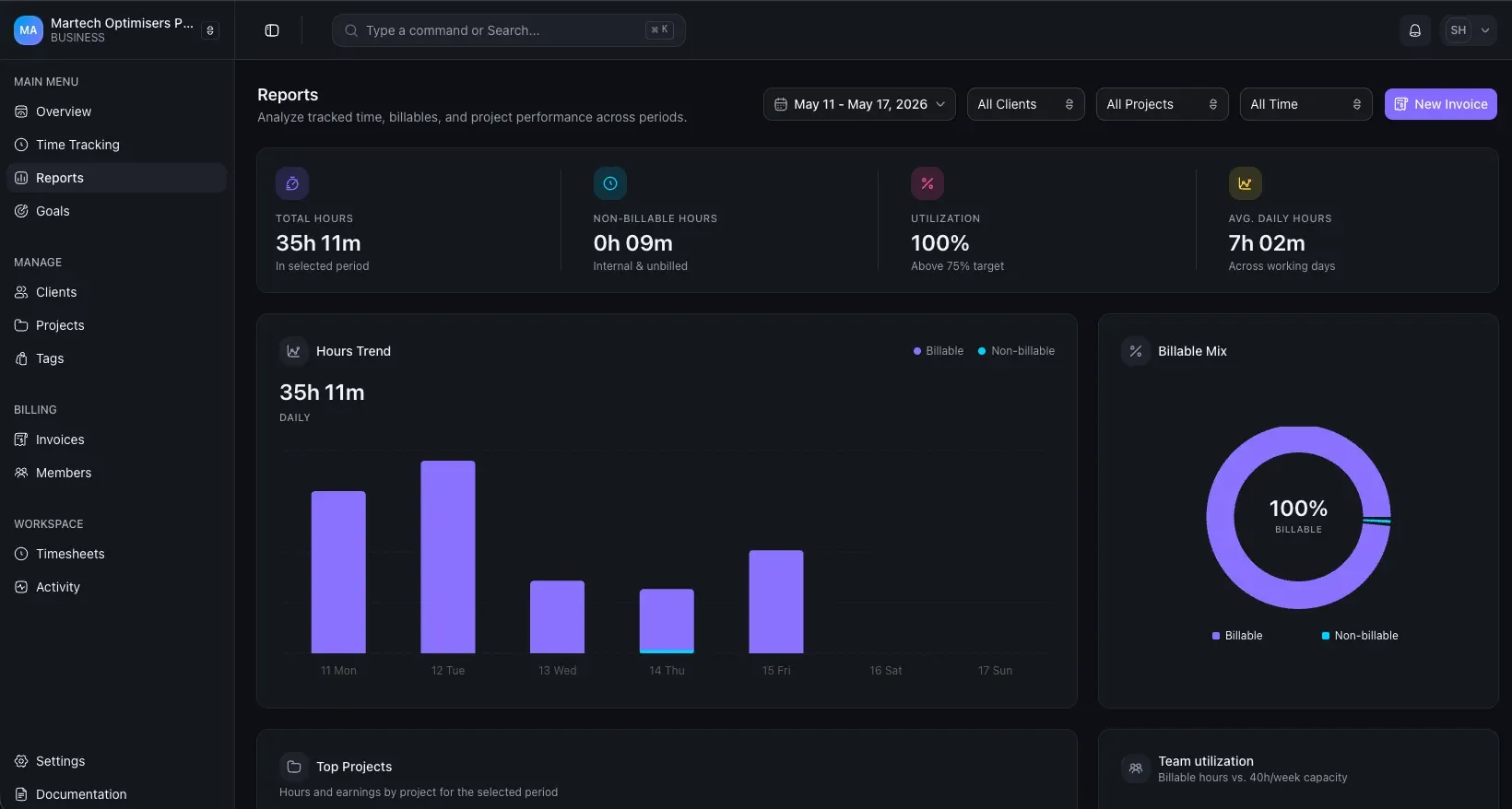
Task: Open Timesheets in Workspace section
Action: point(116,554)
